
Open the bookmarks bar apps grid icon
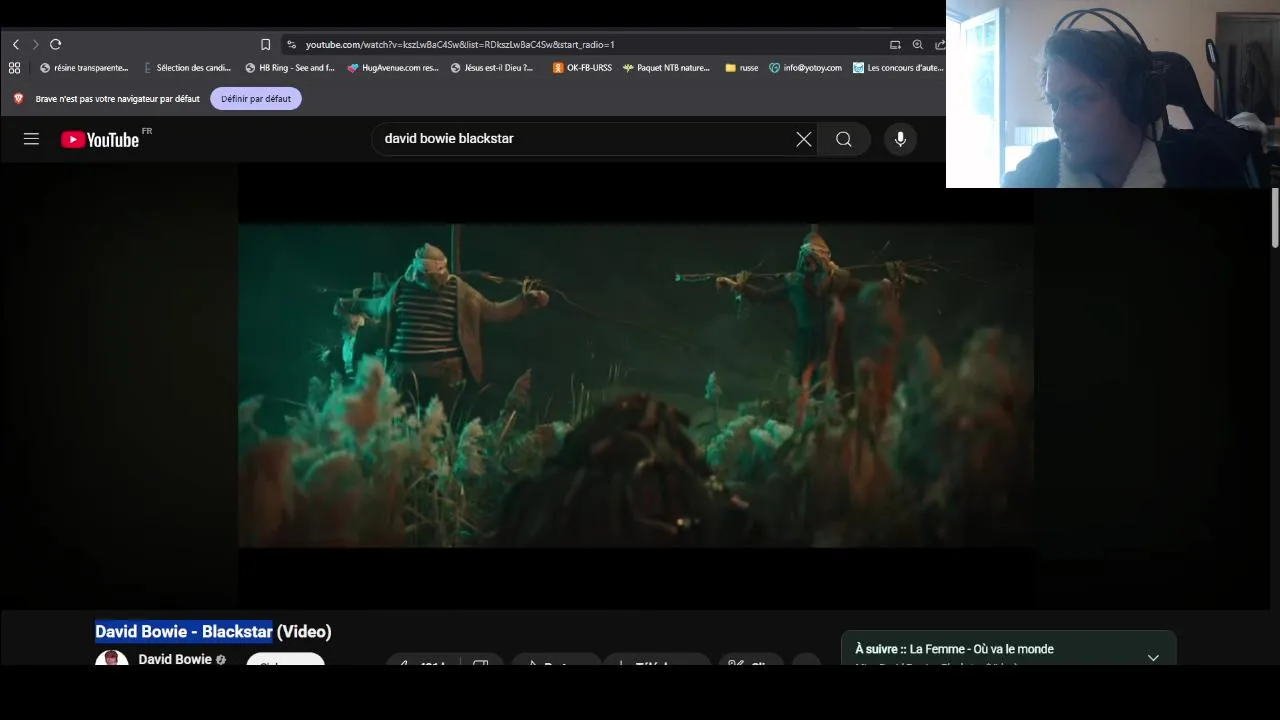[x=14, y=68]
